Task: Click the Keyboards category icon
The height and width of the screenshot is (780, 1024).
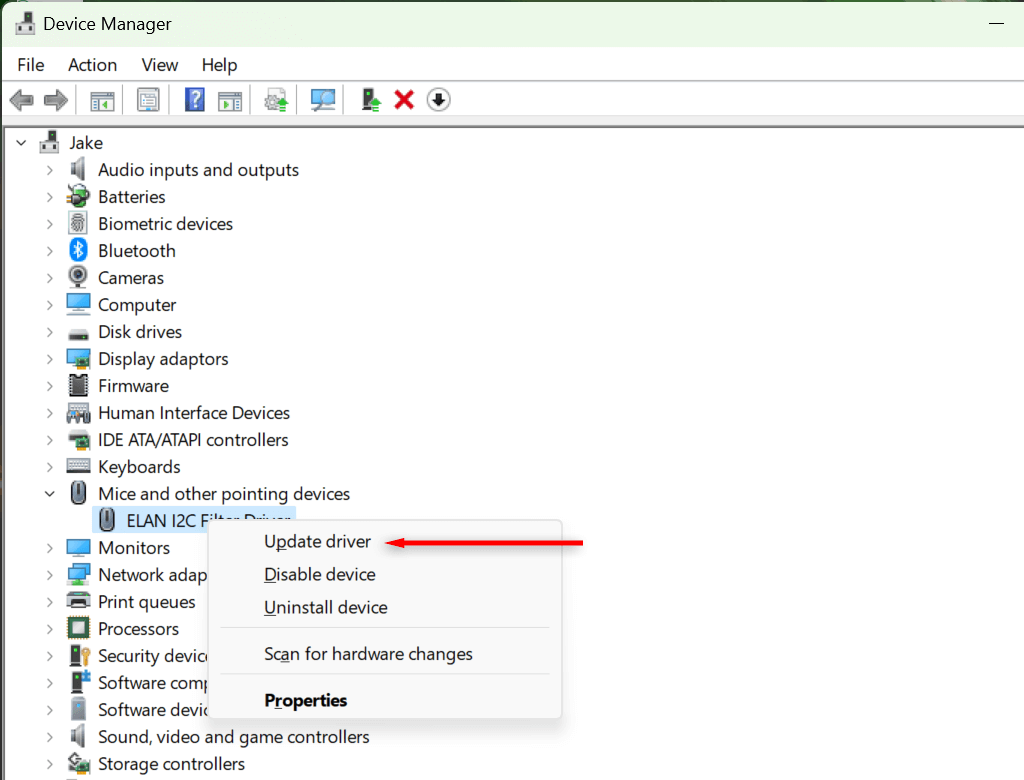Action: (78, 466)
